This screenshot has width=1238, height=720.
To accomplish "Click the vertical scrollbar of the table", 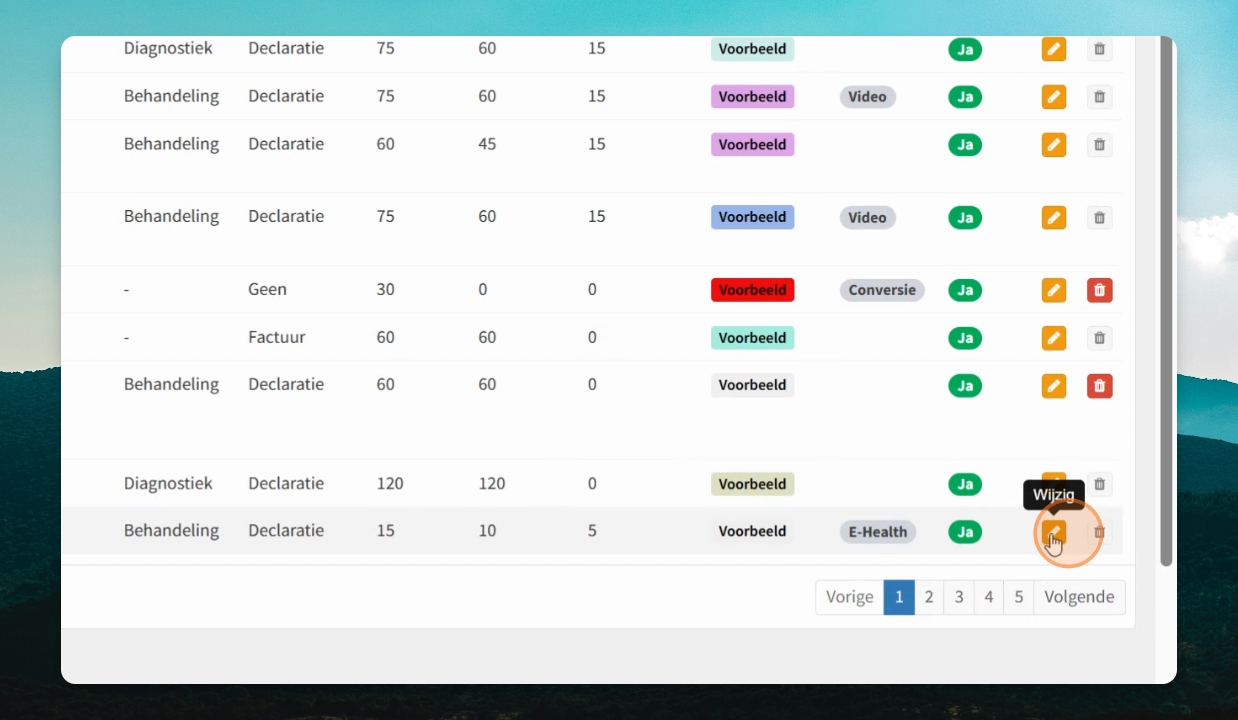I will tap(1166, 300).
